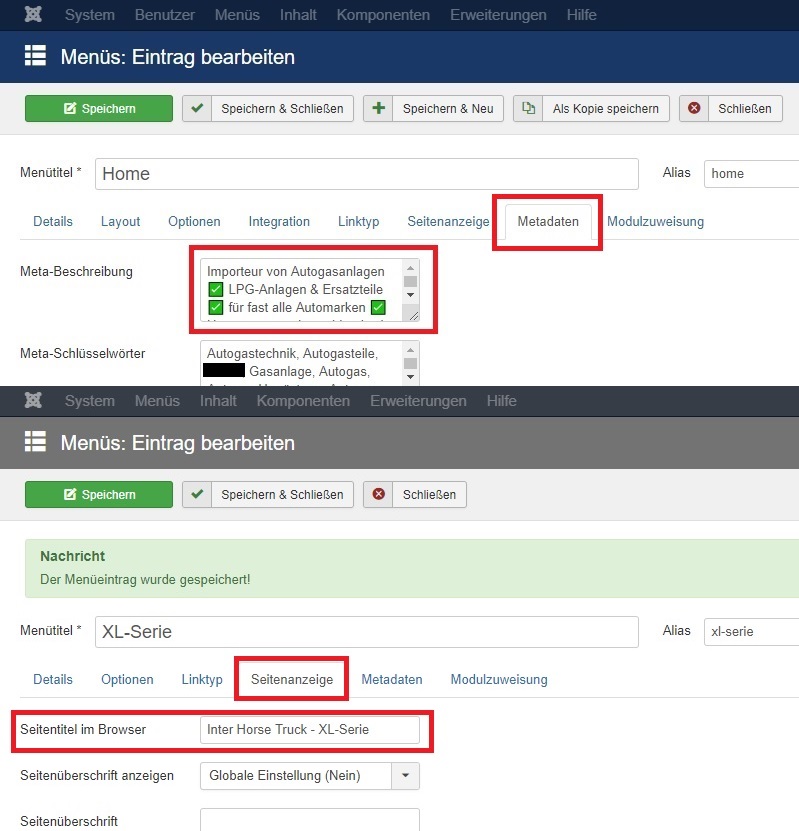Click the Menütitel field containing Home
Viewport: 799px width, 831px height.
[366, 174]
